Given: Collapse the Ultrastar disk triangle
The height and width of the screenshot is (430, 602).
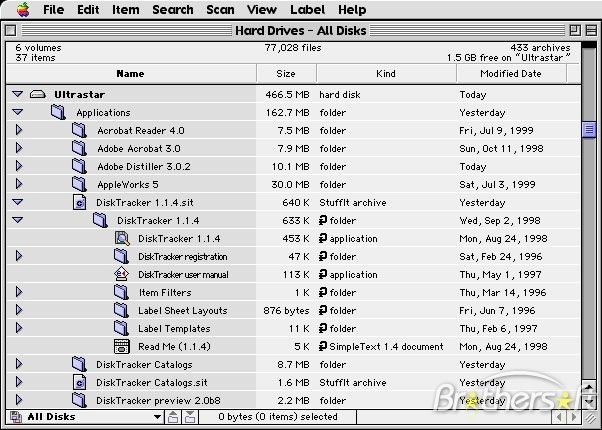Looking at the screenshot, I should (x=18, y=94).
